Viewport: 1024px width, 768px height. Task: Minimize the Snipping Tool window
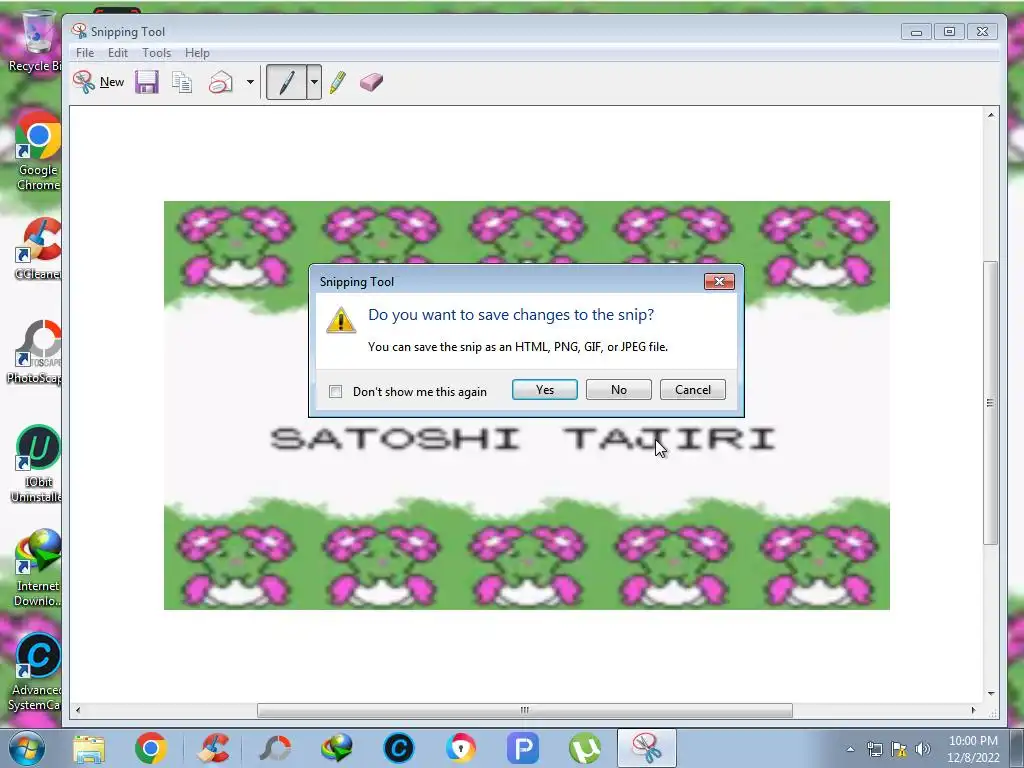[916, 31]
